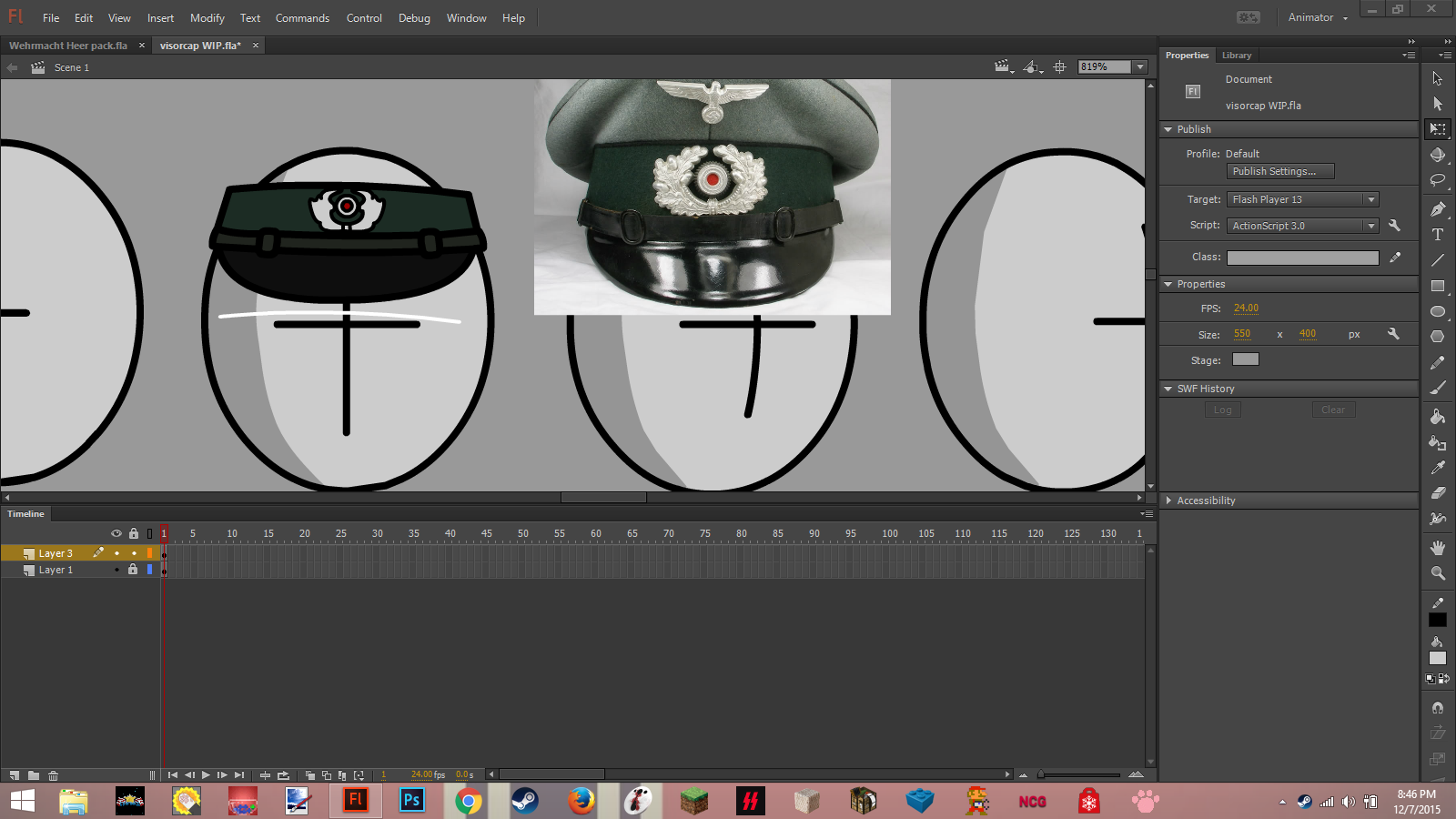Toggle Layer 3 visibility dot
Image resolution: width=1456 pixels, height=819 pixels.
[x=116, y=553]
